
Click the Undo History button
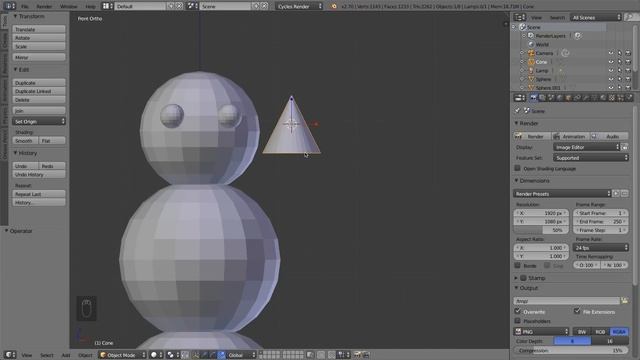[39, 174]
